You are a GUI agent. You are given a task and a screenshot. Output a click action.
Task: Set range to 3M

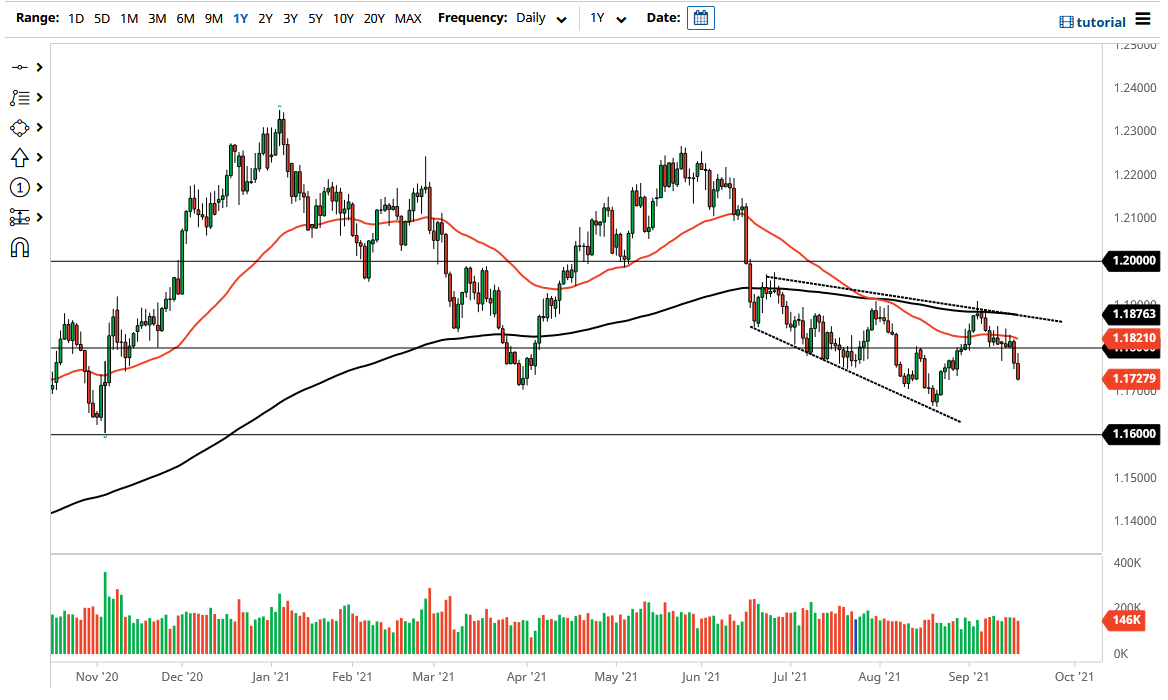(156, 18)
